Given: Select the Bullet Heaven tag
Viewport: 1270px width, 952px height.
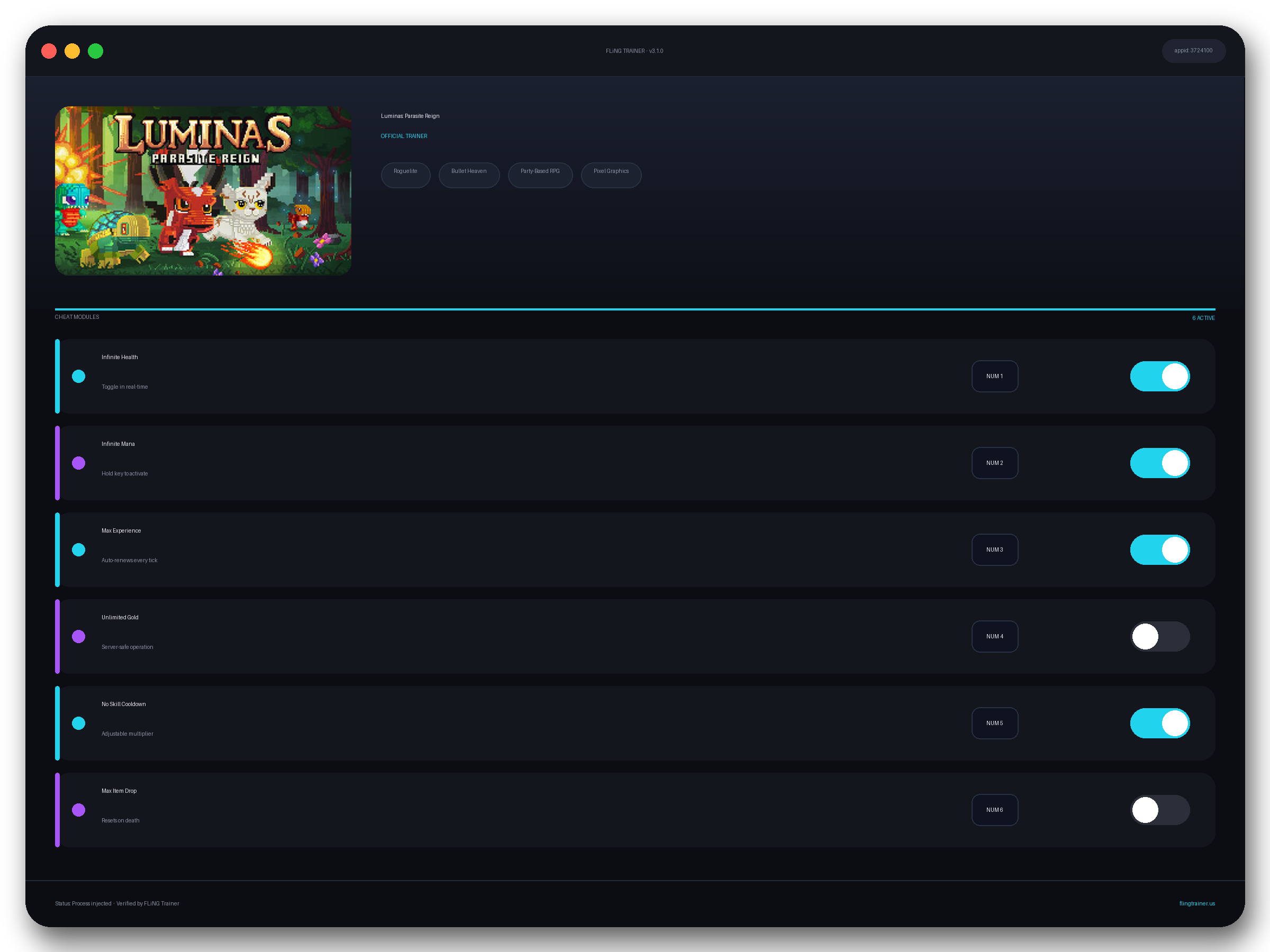Looking at the screenshot, I should click(x=469, y=175).
